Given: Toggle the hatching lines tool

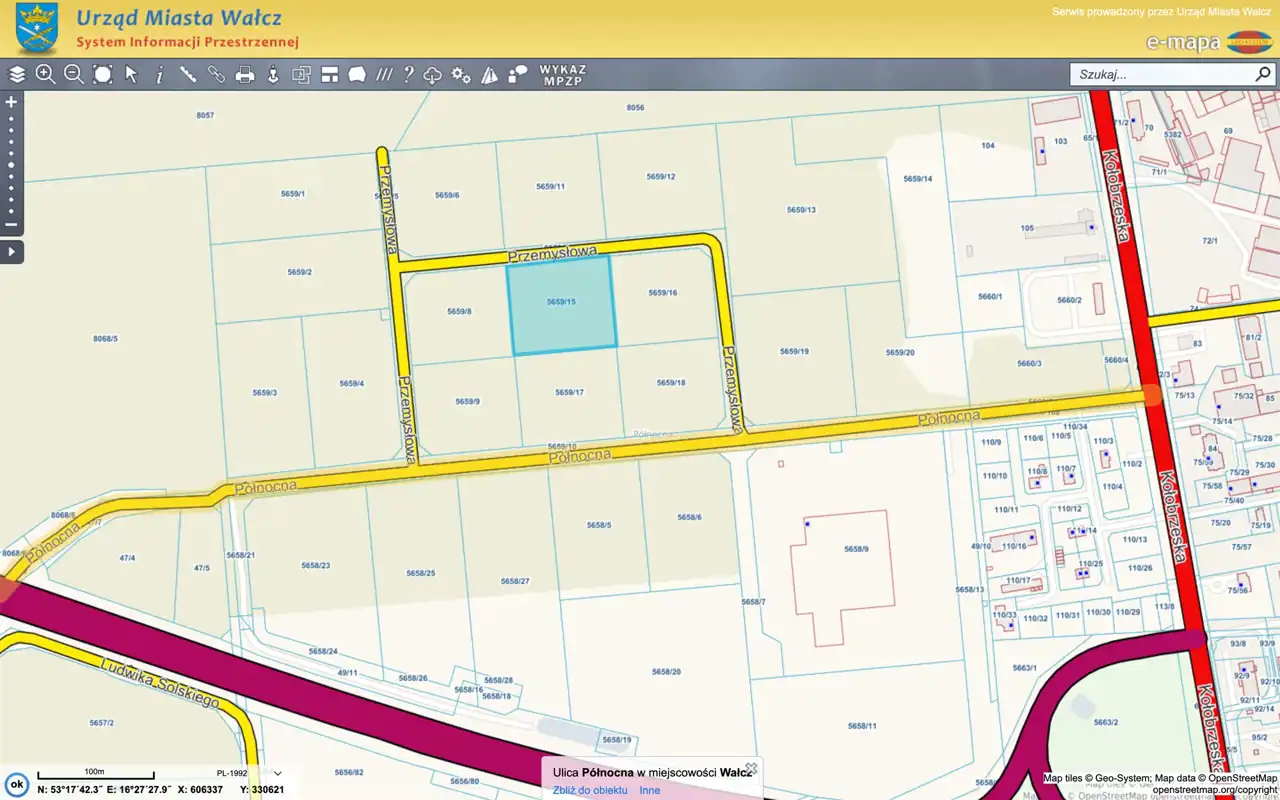Looking at the screenshot, I should click(384, 74).
